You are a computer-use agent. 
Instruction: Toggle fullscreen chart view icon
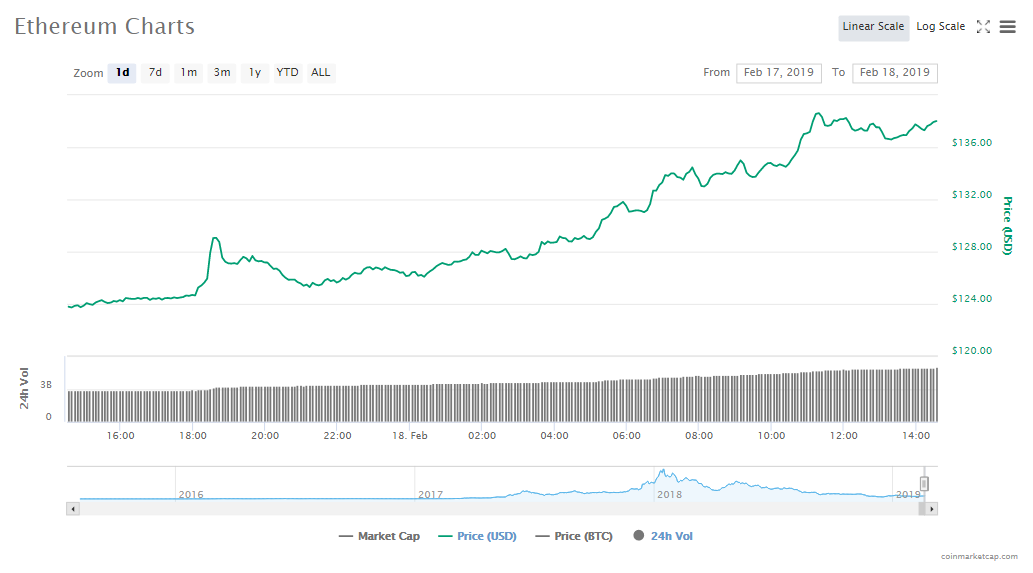[983, 27]
